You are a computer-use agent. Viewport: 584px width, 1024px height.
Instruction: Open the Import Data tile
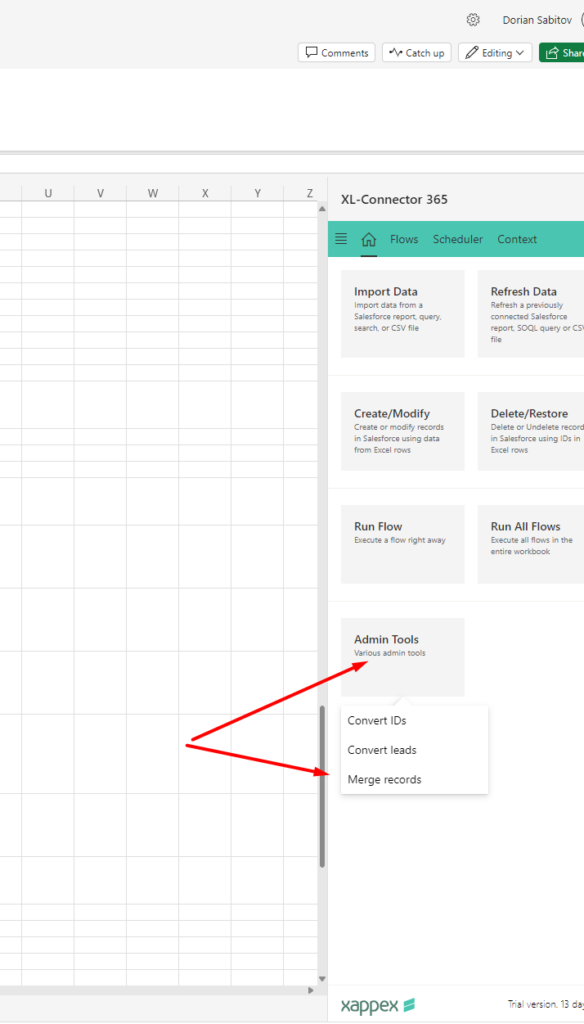pos(402,314)
